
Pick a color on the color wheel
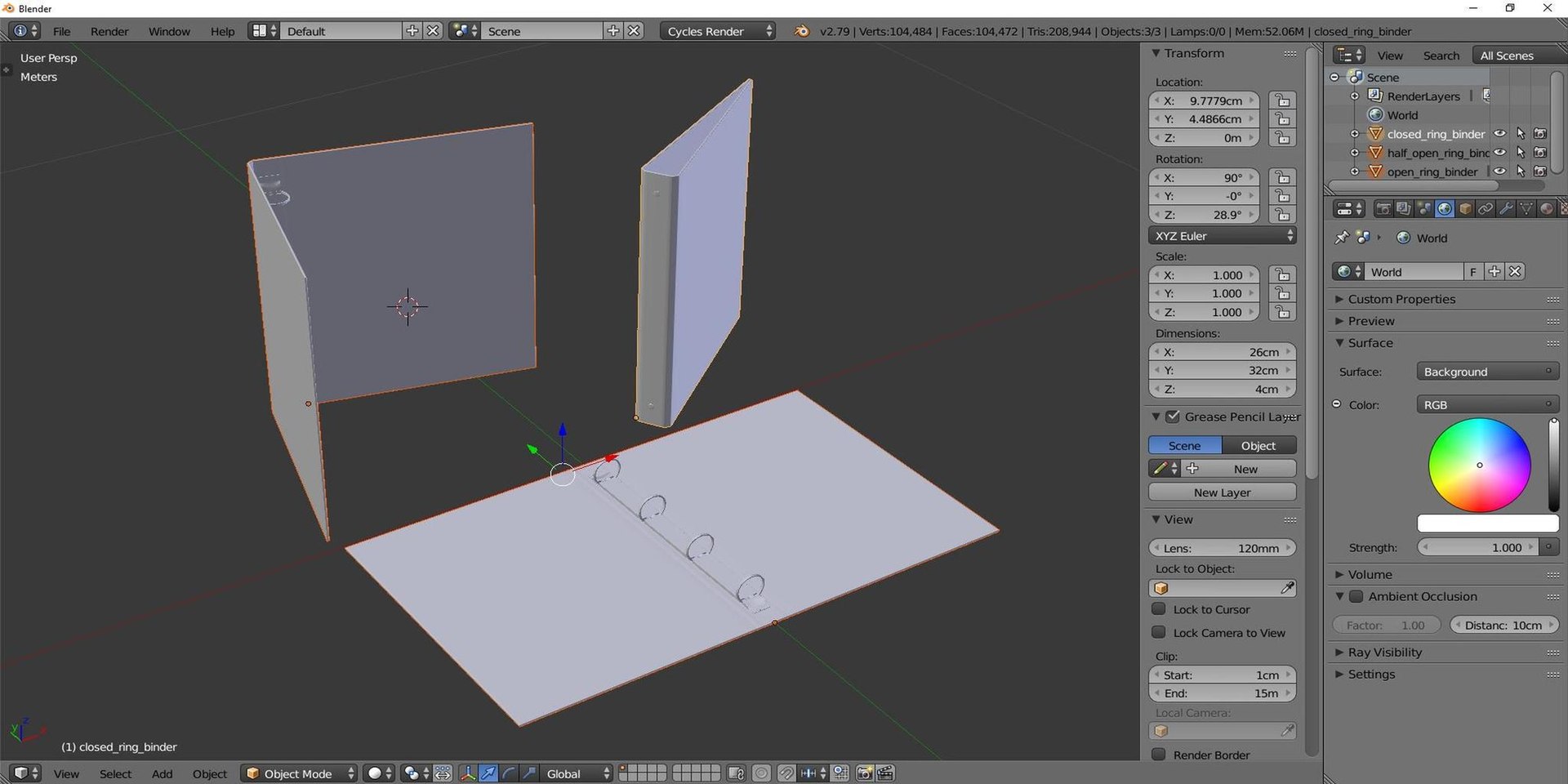tap(1479, 465)
